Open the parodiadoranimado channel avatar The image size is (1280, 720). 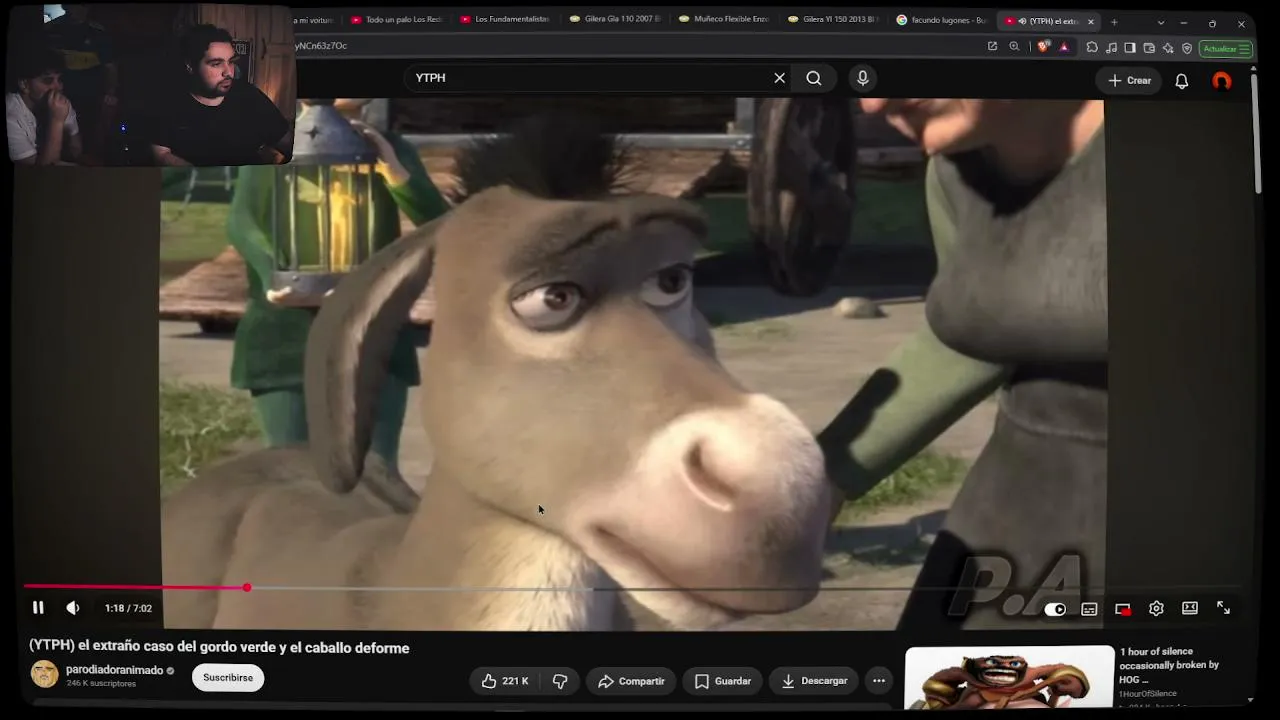point(44,674)
